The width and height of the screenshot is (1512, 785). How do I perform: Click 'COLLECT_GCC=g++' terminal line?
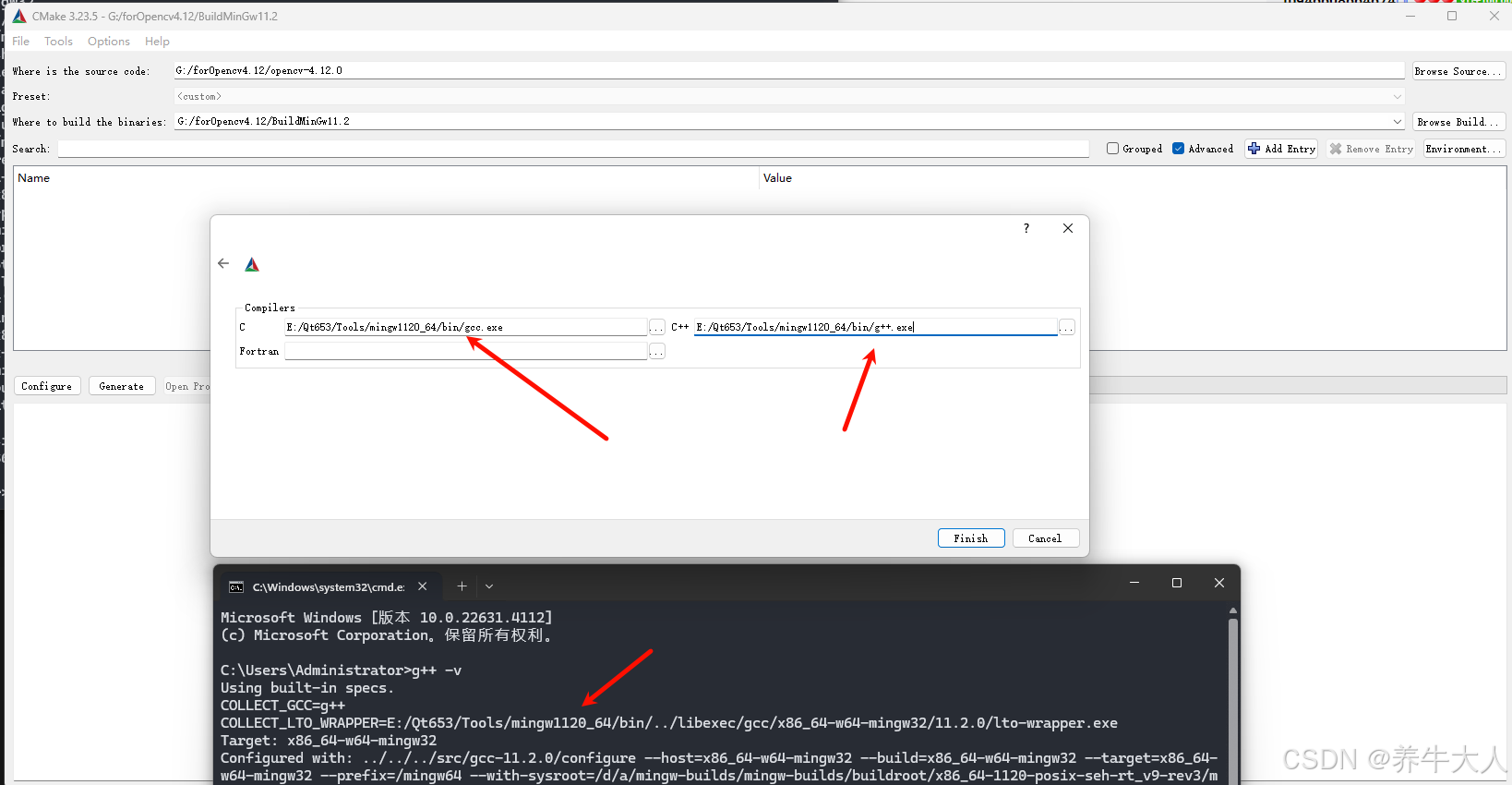(282, 706)
